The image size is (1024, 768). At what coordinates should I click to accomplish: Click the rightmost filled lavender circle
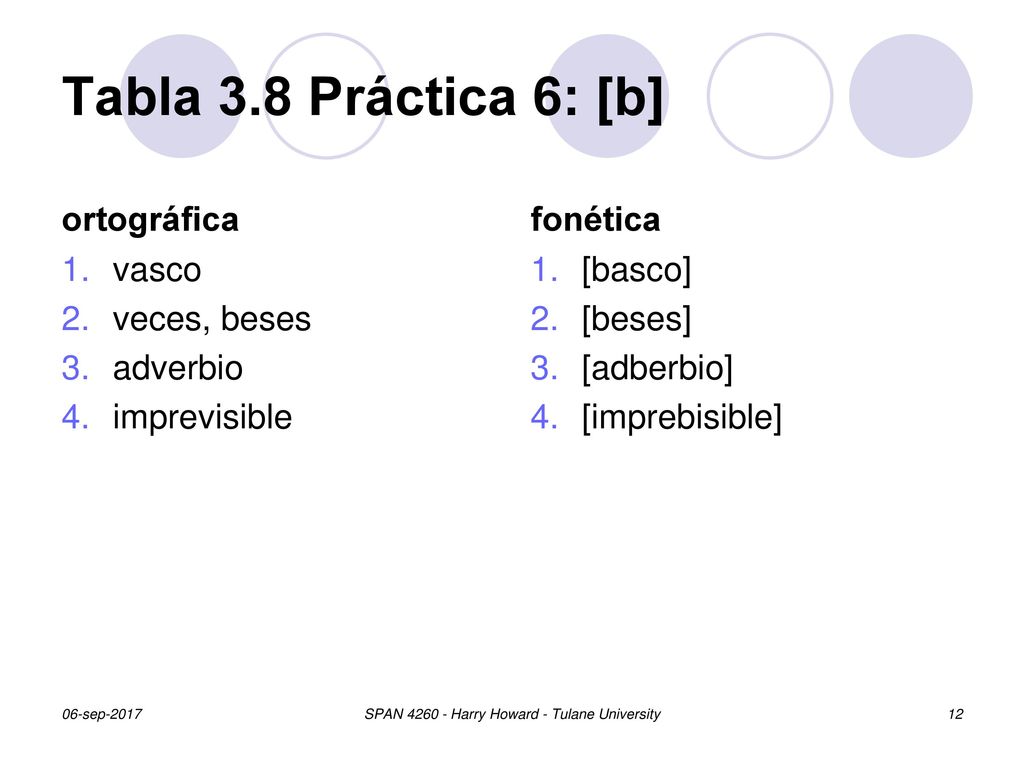910,96
